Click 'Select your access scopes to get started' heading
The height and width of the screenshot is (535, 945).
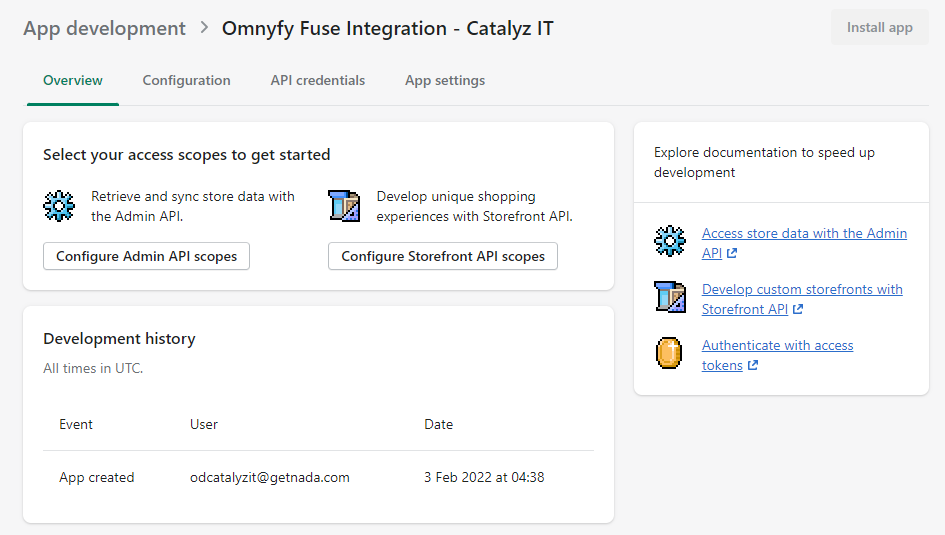[x=186, y=155]
